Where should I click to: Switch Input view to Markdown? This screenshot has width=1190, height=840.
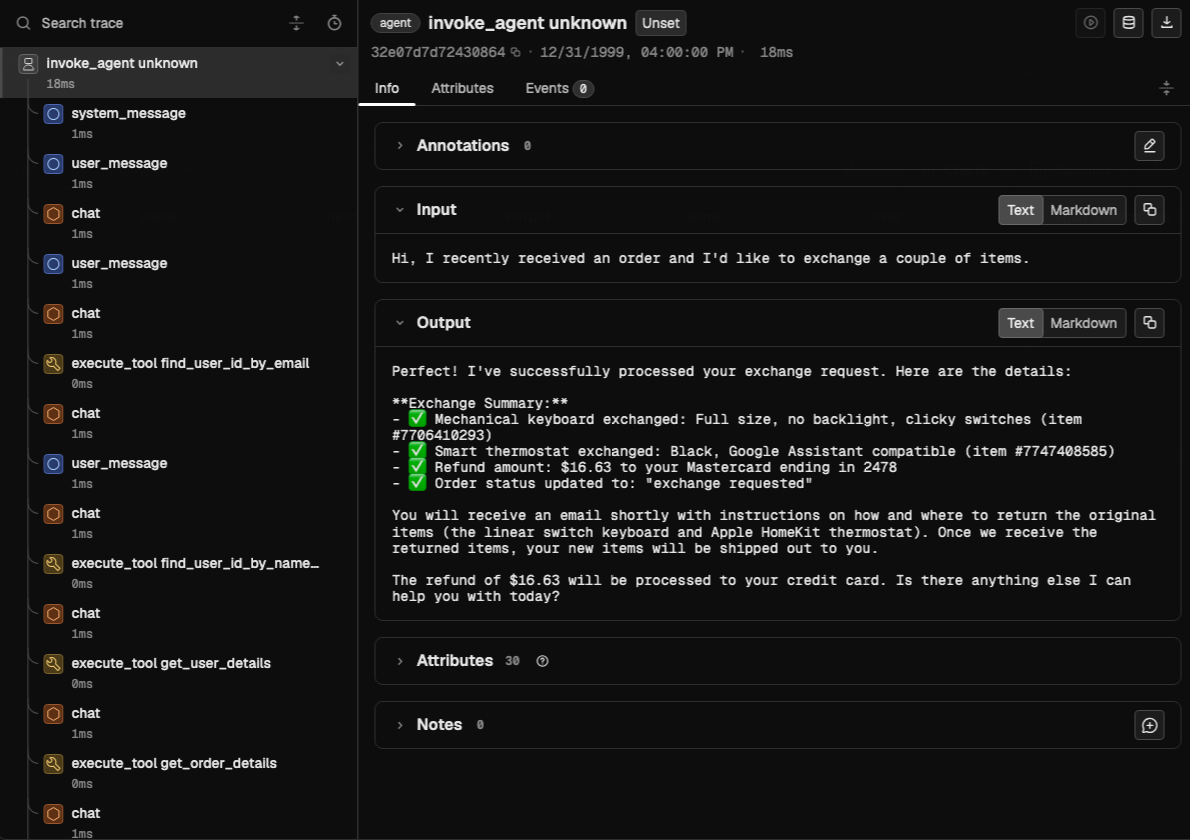[1083, 210]
